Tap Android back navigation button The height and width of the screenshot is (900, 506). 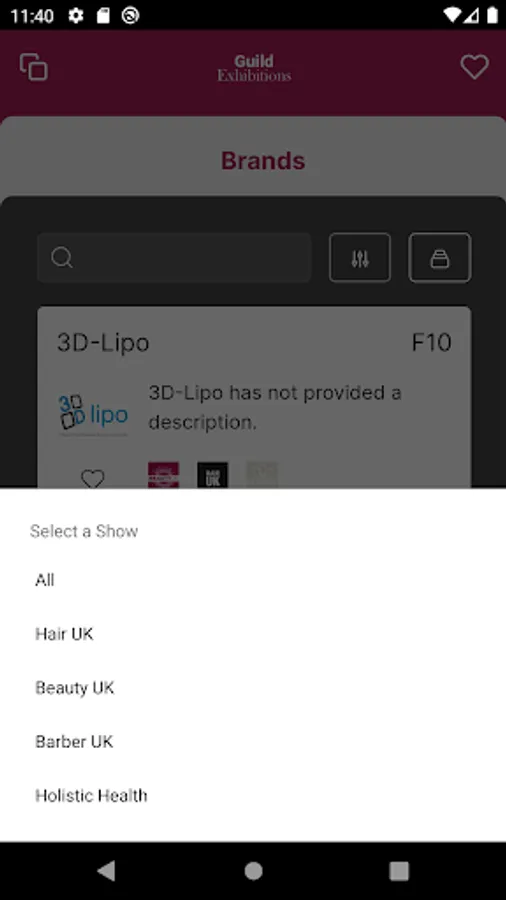pos(107,871)
